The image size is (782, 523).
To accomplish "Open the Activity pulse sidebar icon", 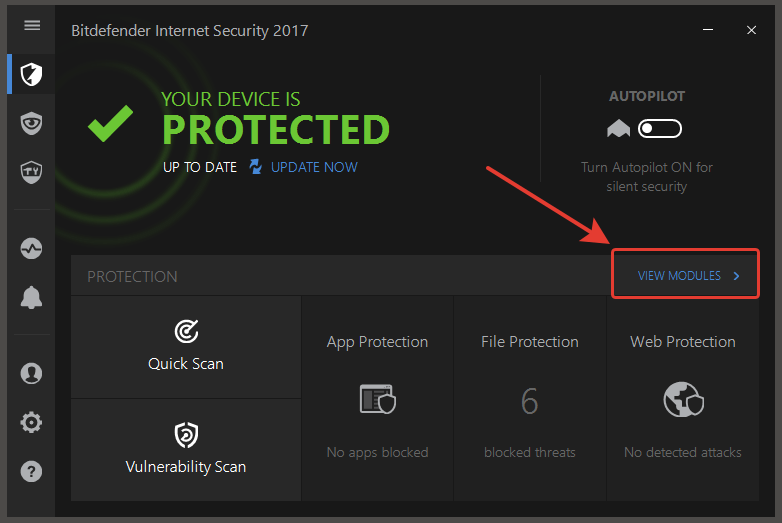I will 31,248.
